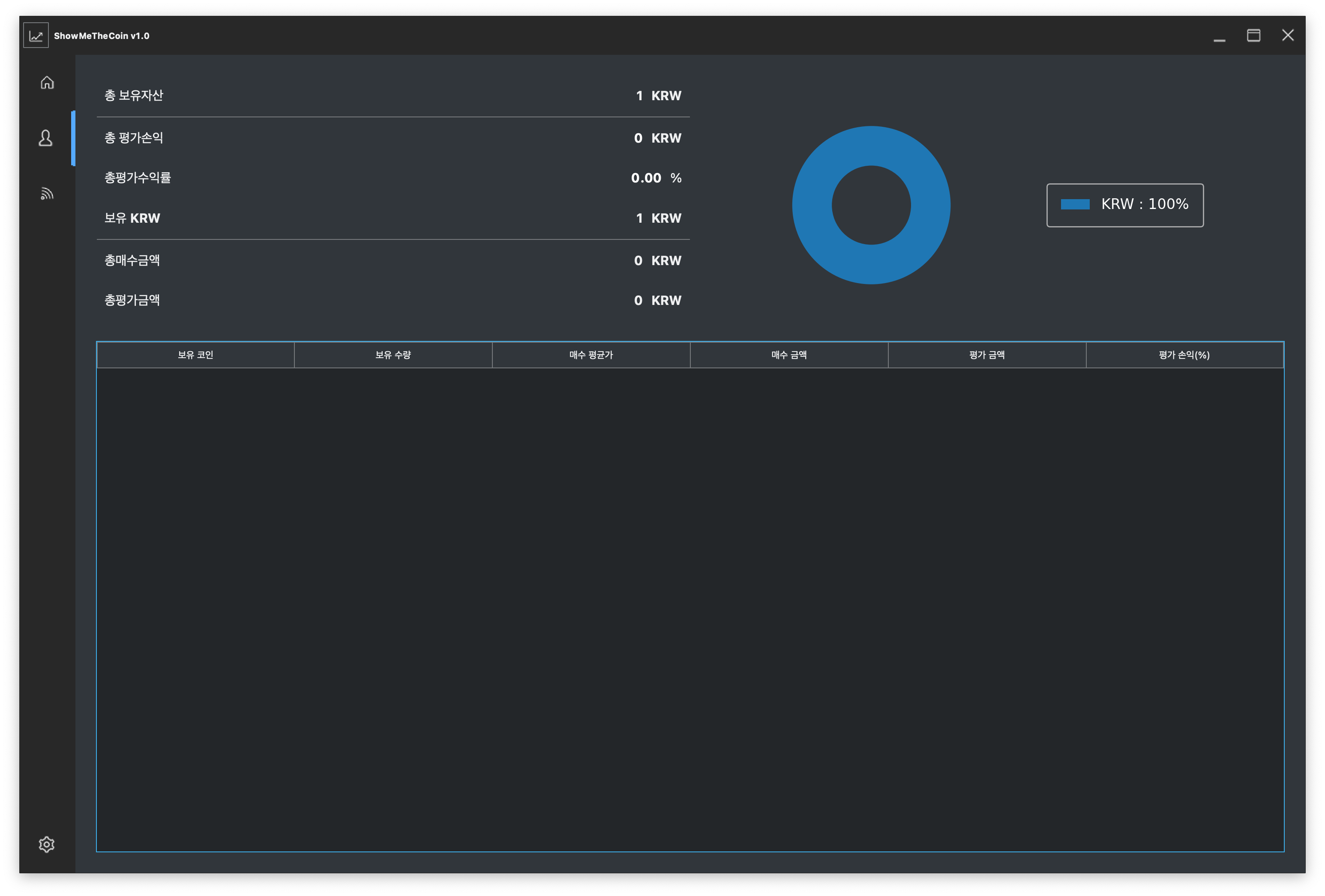Image resolution: width=1325 pixels, height=896 pixels.
Task: Open settings via the gear icon
Action: (47, 844)
